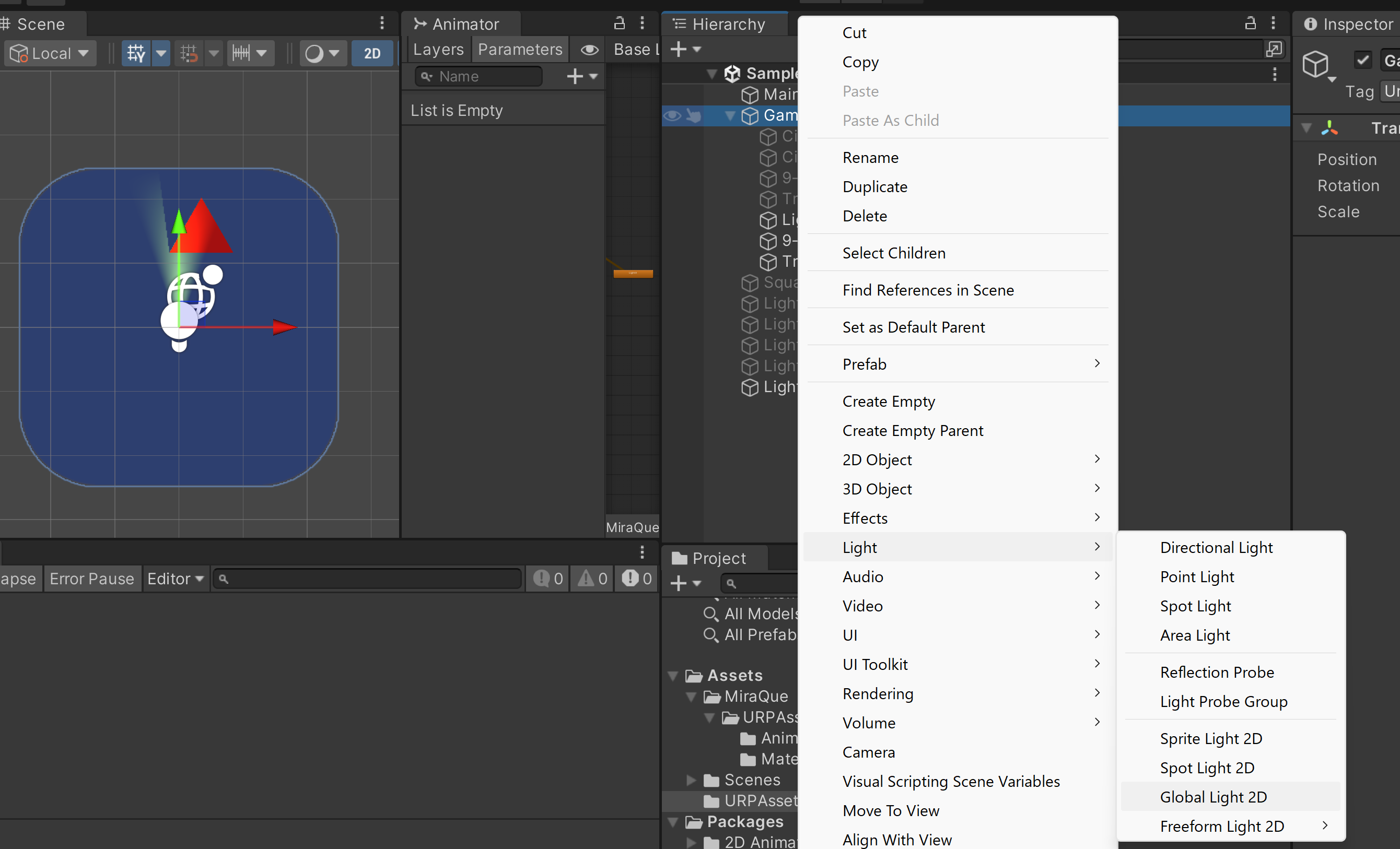1400x849 pixels.
Task: Click the Animator parameter Name search field
Action: pyautogui.click(x=486, y=76)
